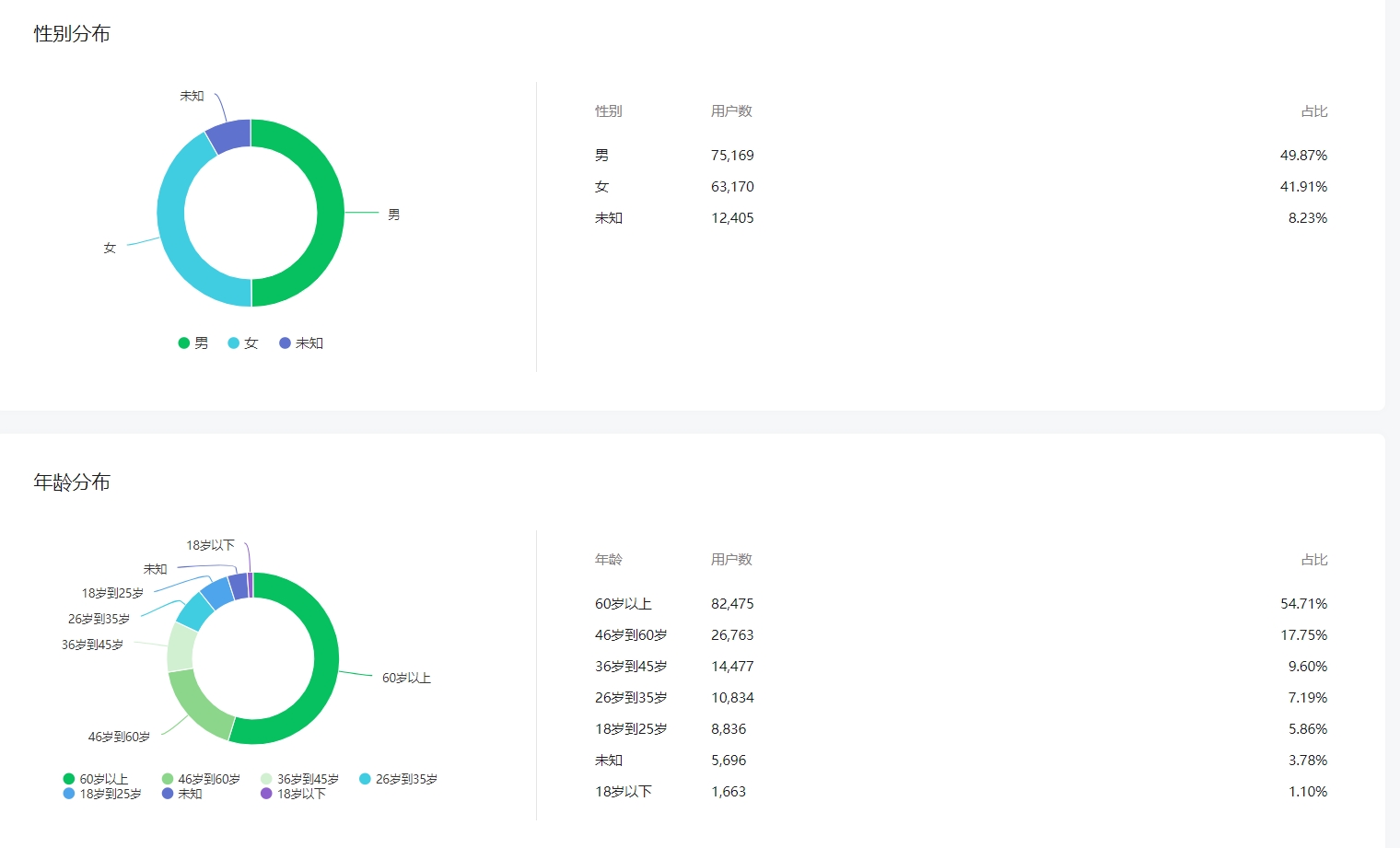The height and width of the screenshot is (848, 1400).
Task: Click the 占比 column header in age table
Action: (x=1313, y=560)
